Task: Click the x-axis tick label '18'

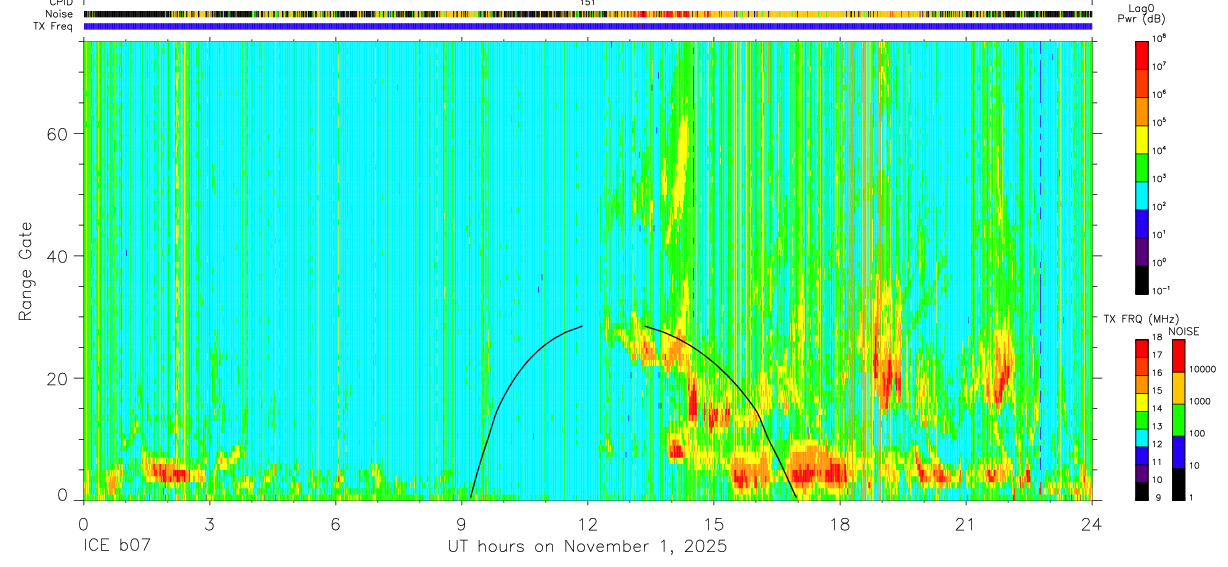Action: coord(840,524)
